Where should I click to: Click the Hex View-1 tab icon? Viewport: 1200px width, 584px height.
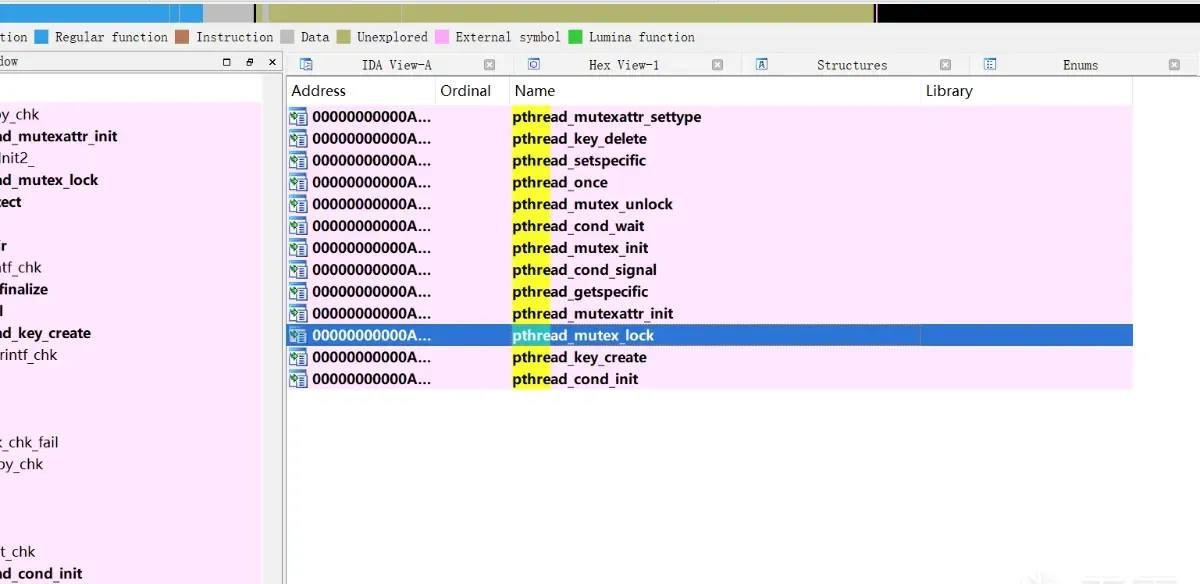[x=534, y=65]
